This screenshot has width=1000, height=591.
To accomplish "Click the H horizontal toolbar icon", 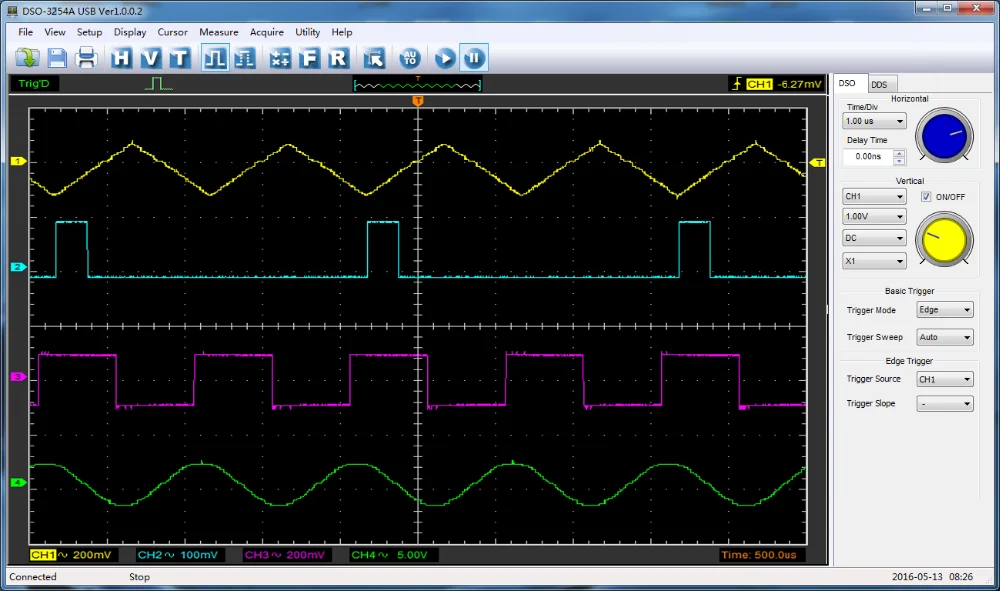I will pyautogui.click(x=121, y=58).
